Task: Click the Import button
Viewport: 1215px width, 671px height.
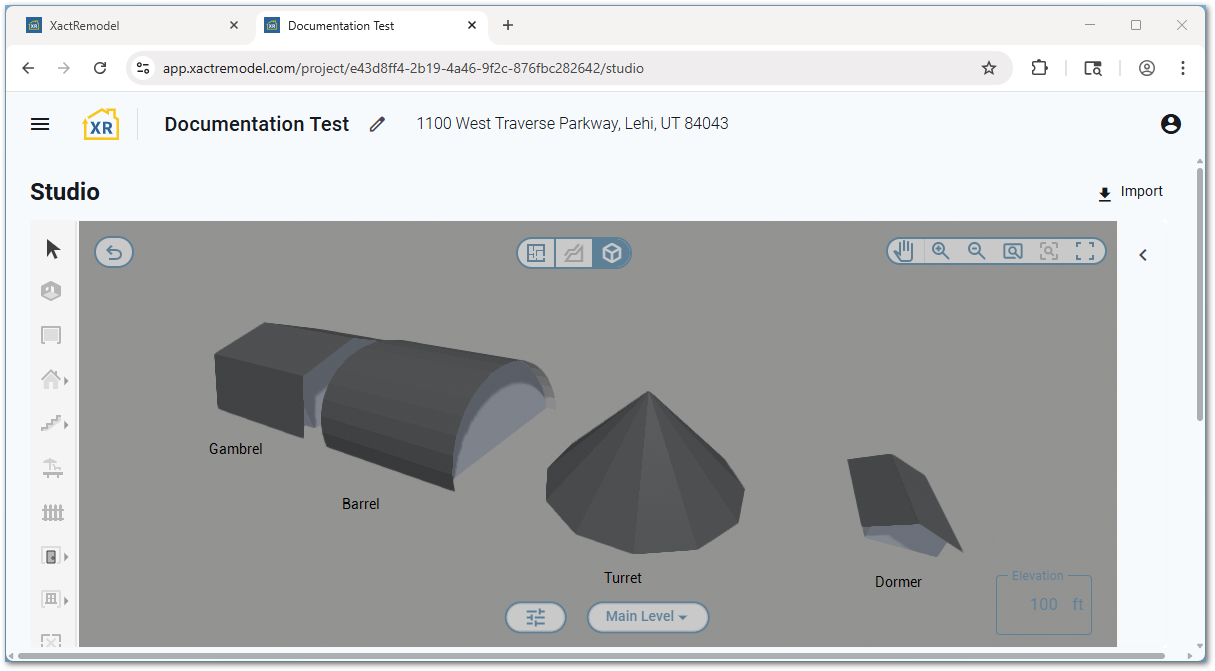Action: (1130, 192)
